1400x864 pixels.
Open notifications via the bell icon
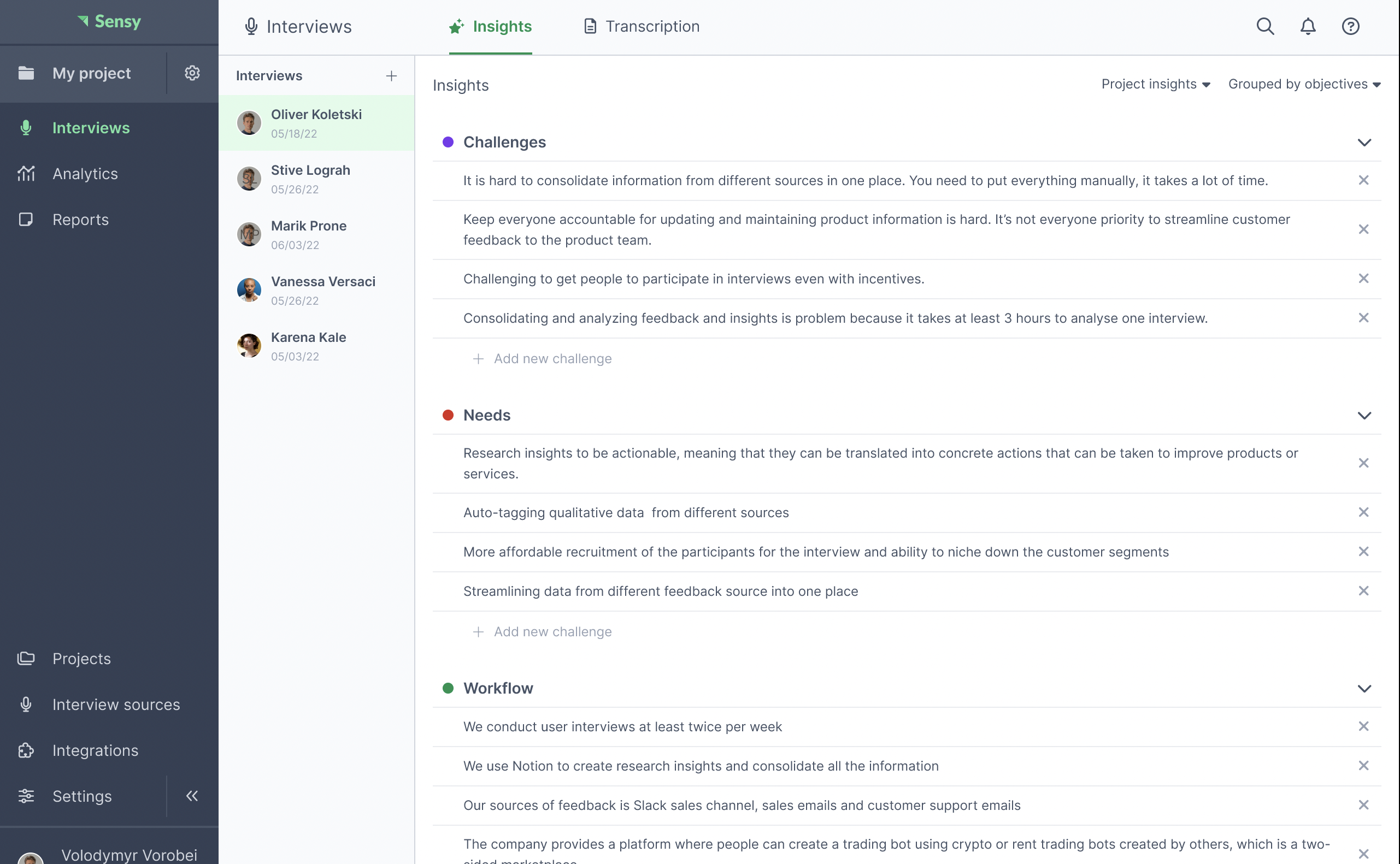1308,26
